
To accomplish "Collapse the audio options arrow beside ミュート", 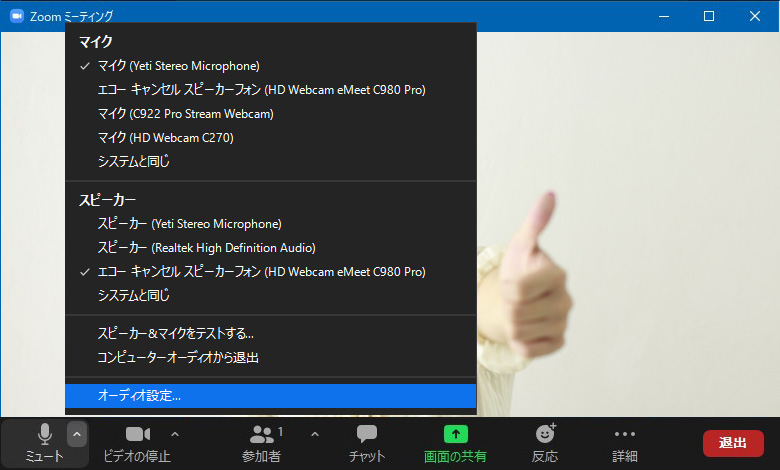I will (77, 434).
